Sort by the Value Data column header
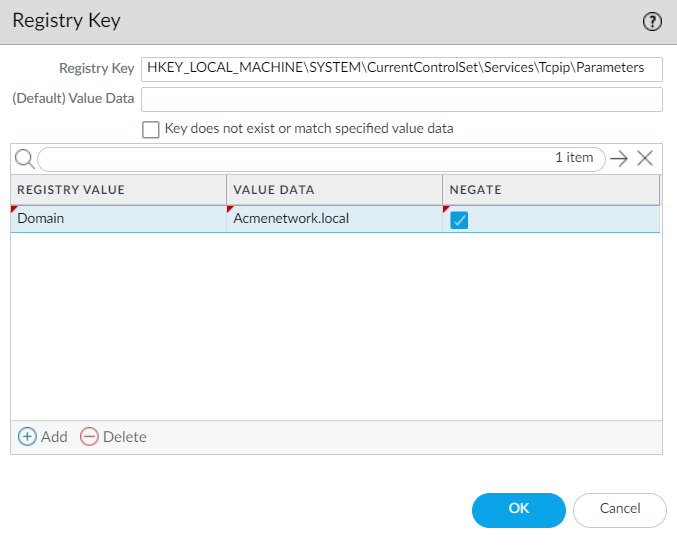 [334, 190]
